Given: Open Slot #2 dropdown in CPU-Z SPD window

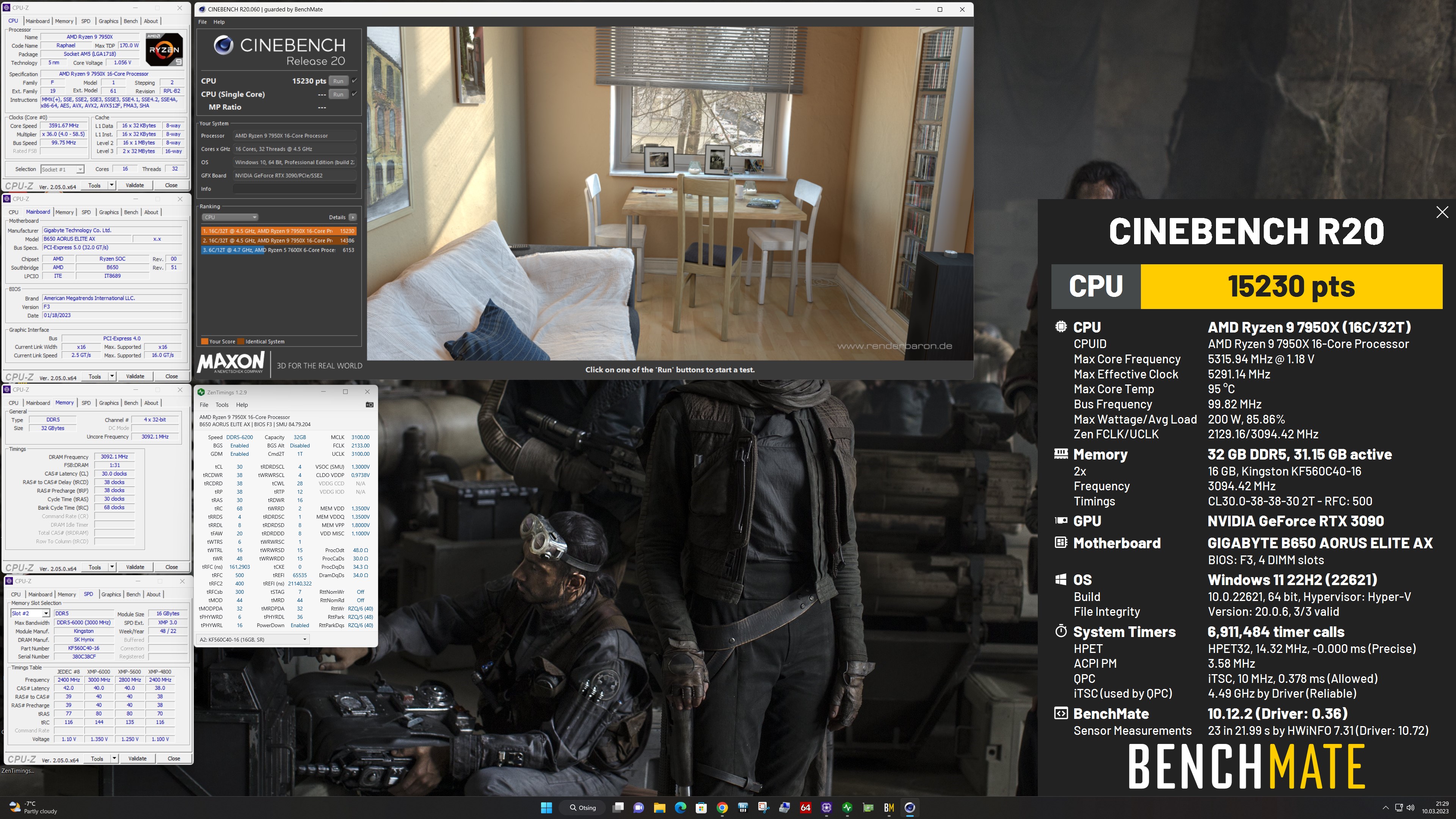Looking at the screenshot, I should [x=30, y=614].
